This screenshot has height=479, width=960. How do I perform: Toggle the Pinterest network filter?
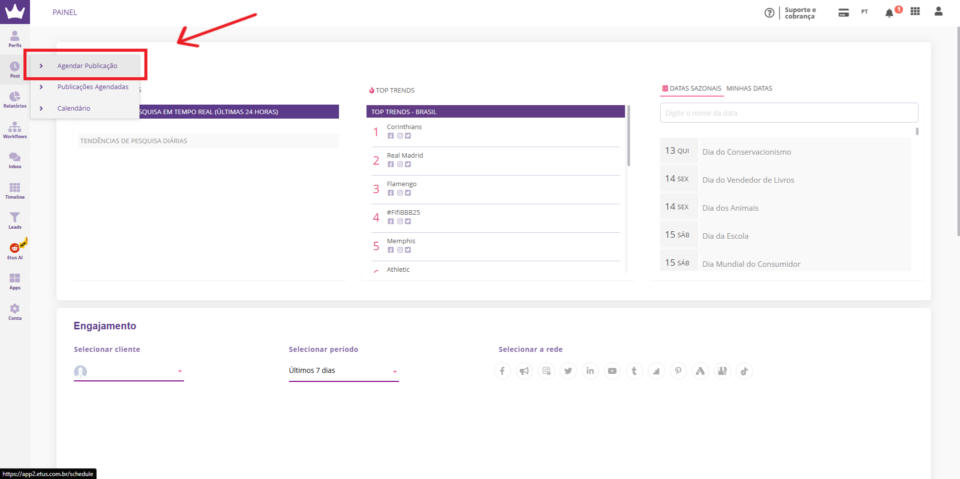click(x=678, y=371)
